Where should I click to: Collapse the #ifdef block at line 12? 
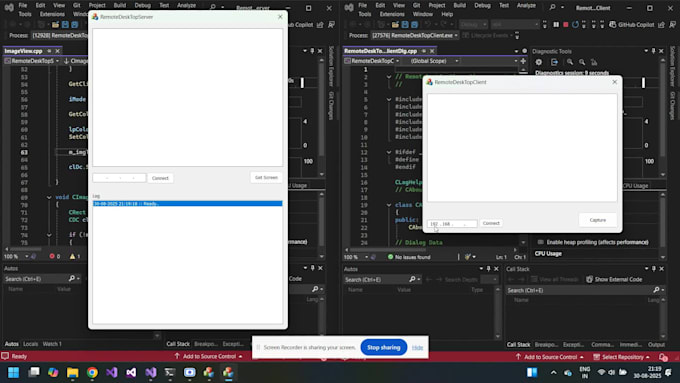pyautogui.click(x=389, y=152)
